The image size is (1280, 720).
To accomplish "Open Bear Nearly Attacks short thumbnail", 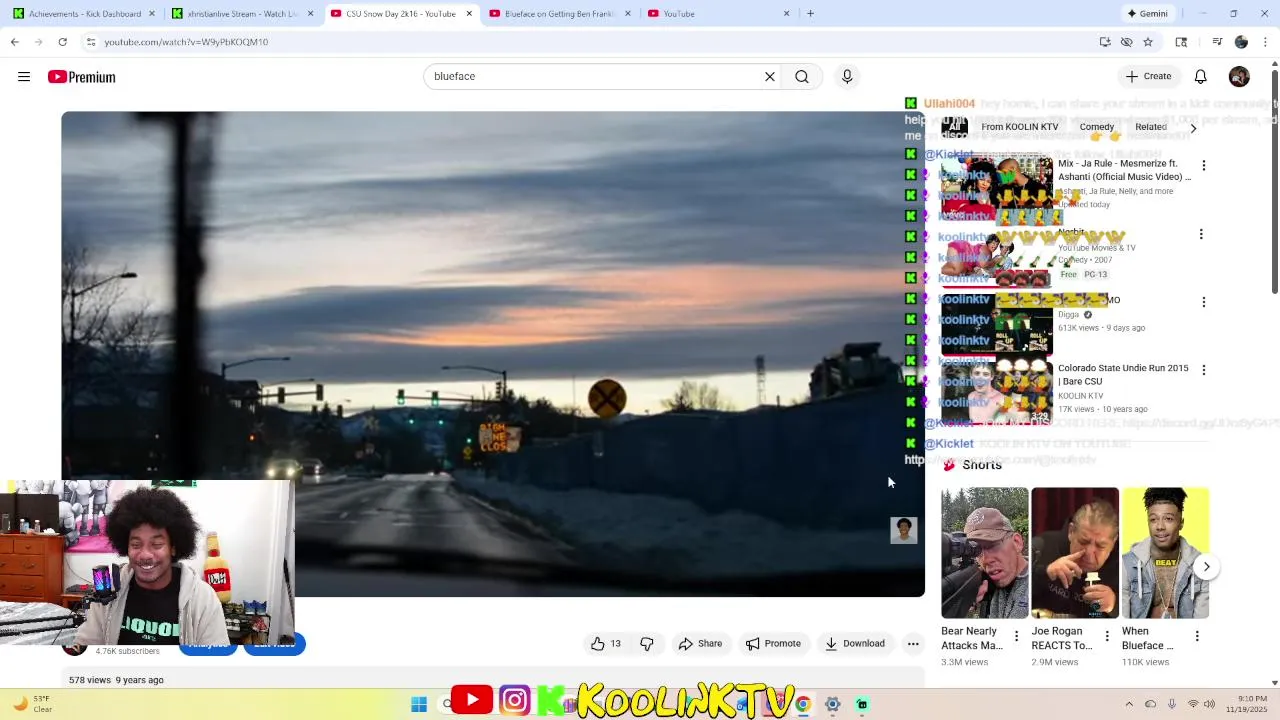I will 984,553.
